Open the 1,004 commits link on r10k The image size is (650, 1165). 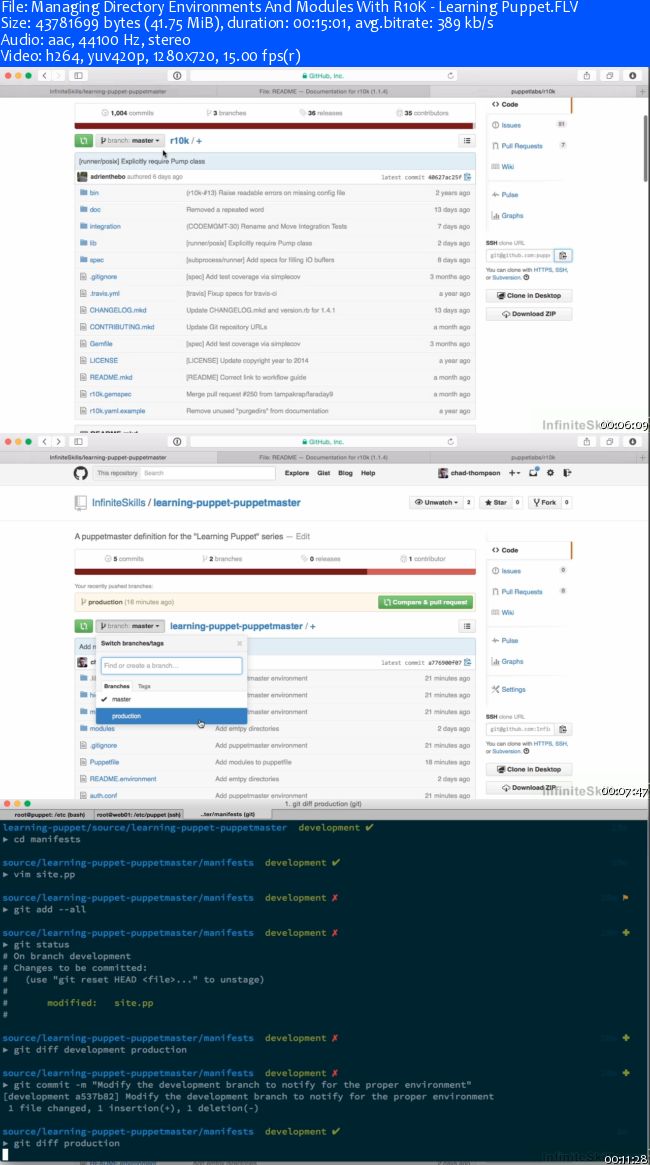[127, 113]
